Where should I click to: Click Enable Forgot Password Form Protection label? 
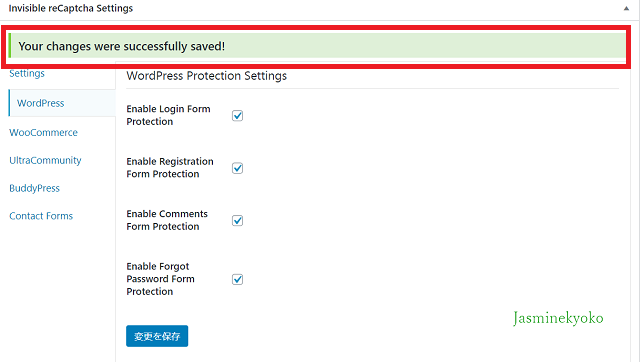tap(160, 279)
